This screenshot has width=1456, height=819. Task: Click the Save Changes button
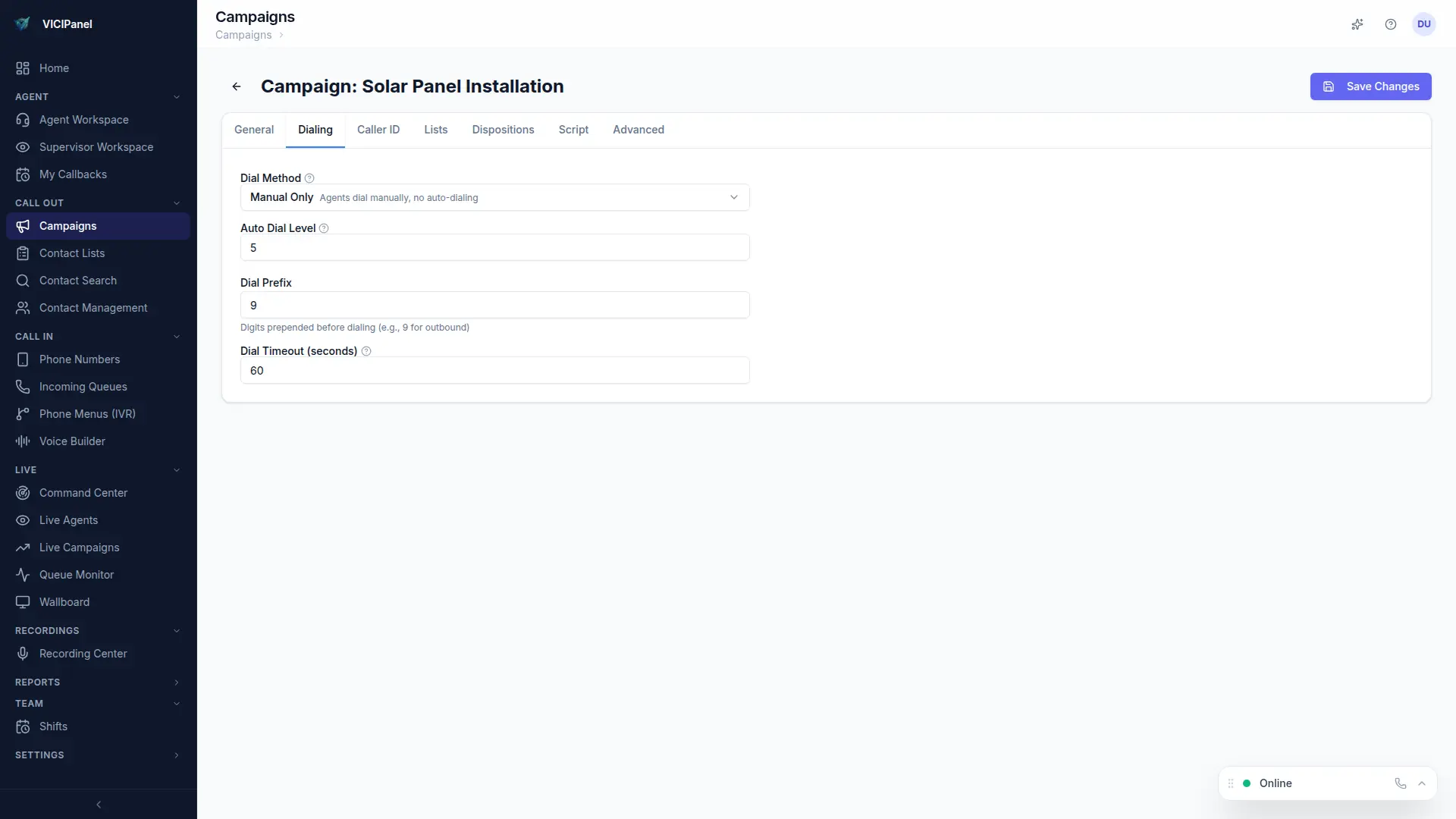point(1370,86)
